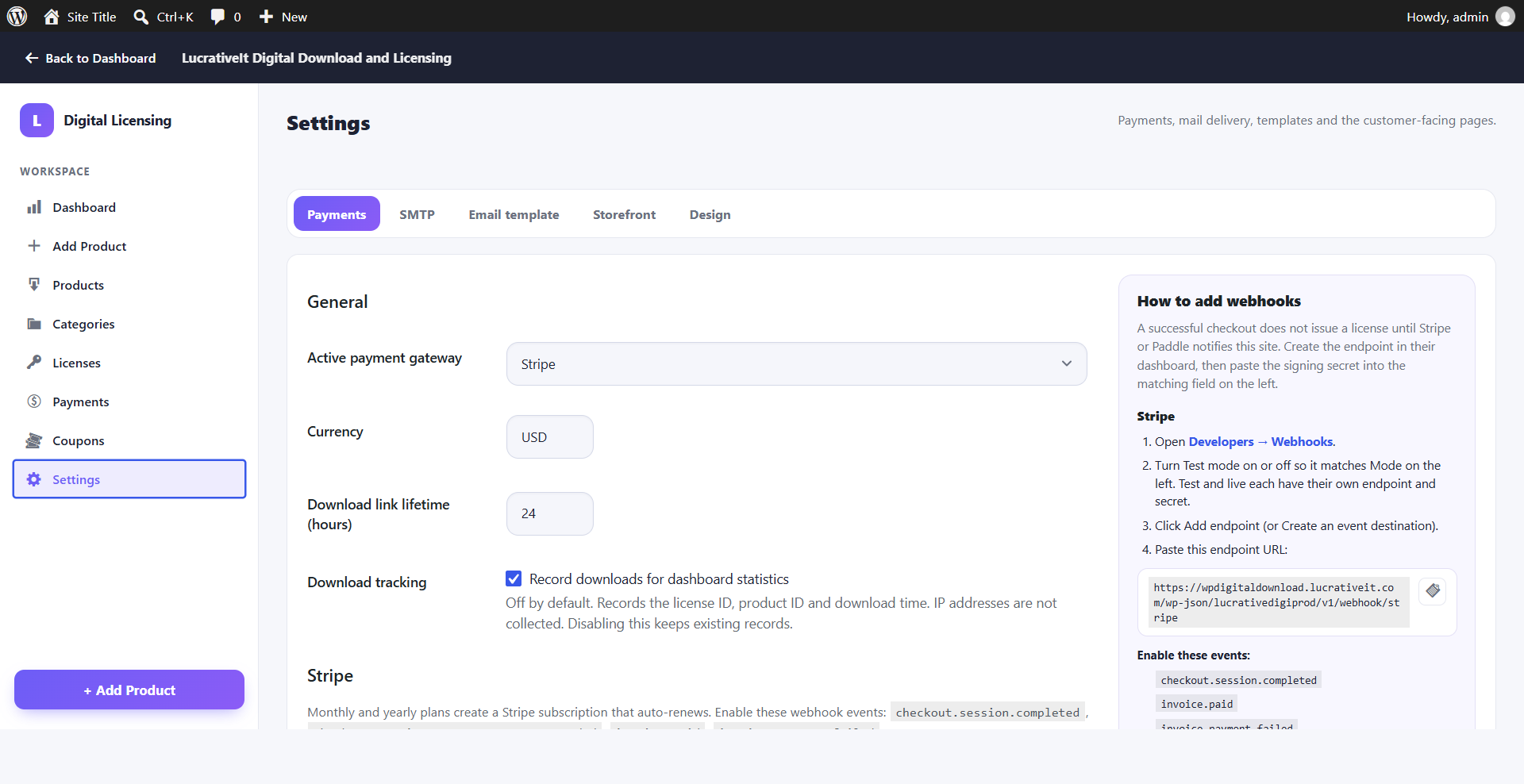Click the Licenses key icon
1524x784 pixels.
(x=34, y=363)
